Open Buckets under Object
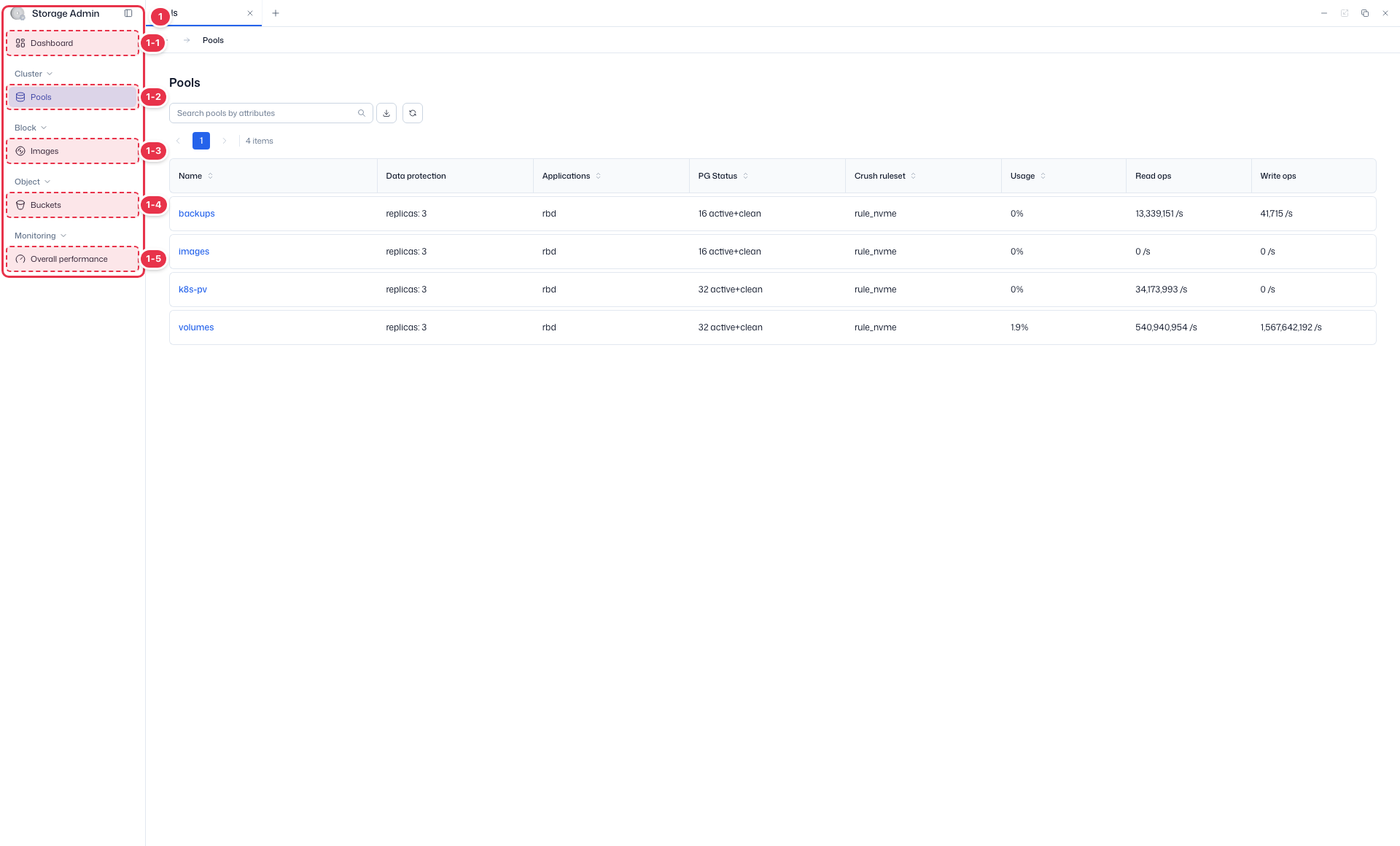1400x846 pixels. tap(73, 205)
